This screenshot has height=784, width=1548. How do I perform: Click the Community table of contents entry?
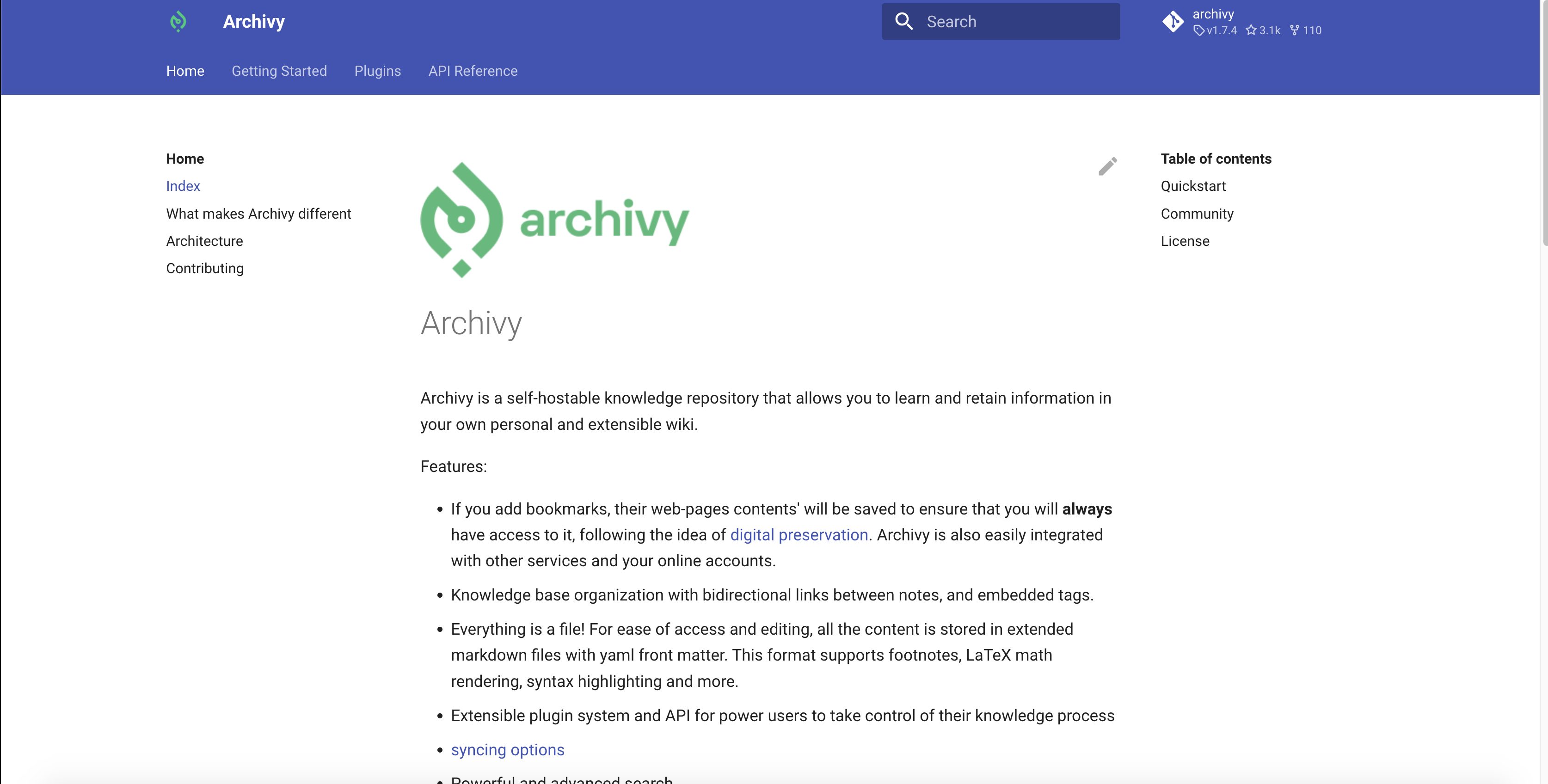[x=1196, y=213]
